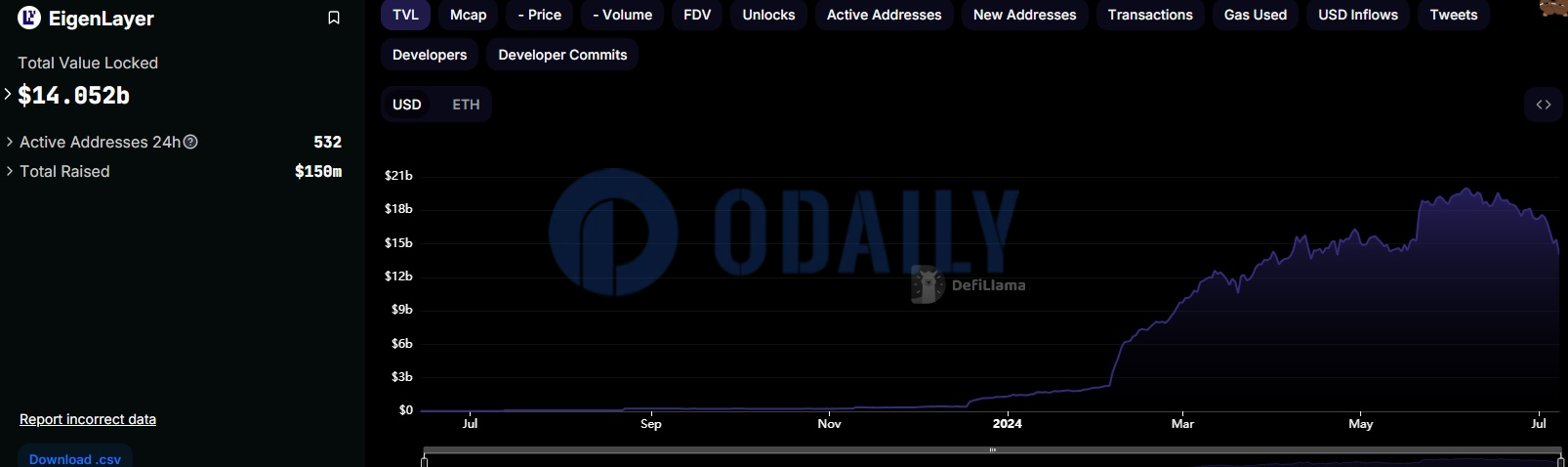Expand the Total Value Locked breakdown
This screenshot has width=1568, height=467.
click(x=8, y=95)
